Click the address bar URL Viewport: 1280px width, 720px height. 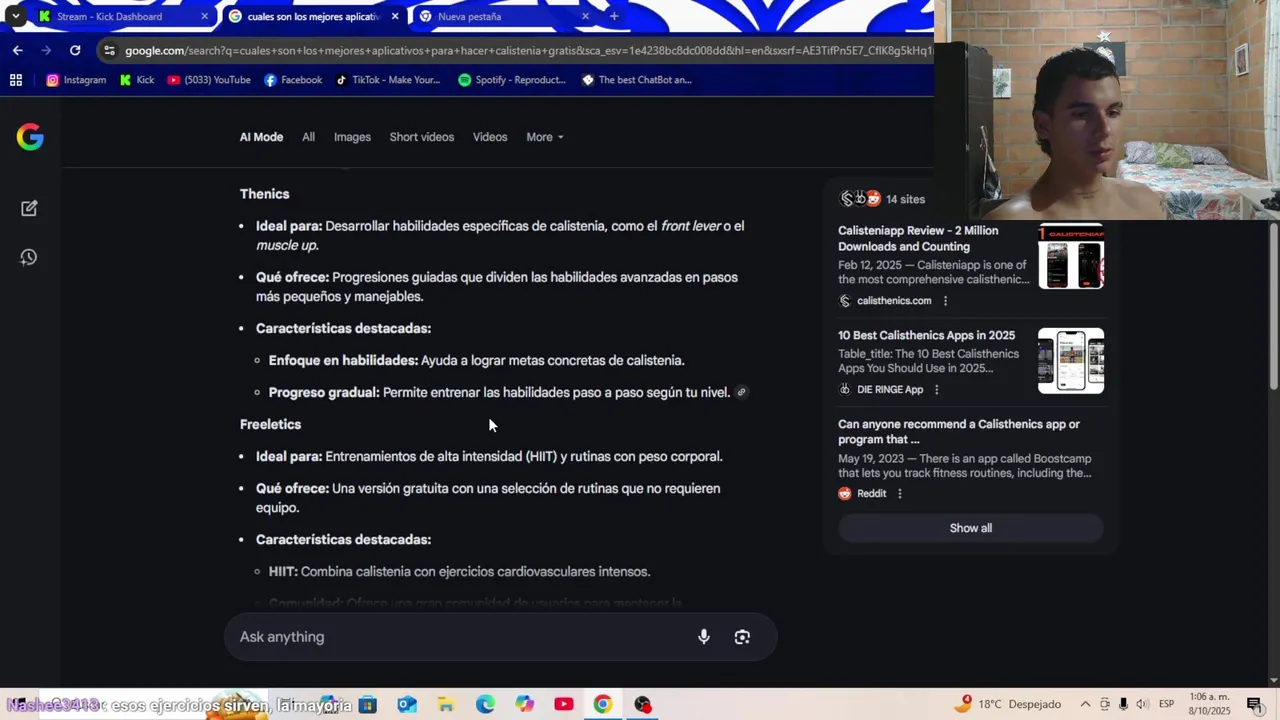[x=528, y=50]
